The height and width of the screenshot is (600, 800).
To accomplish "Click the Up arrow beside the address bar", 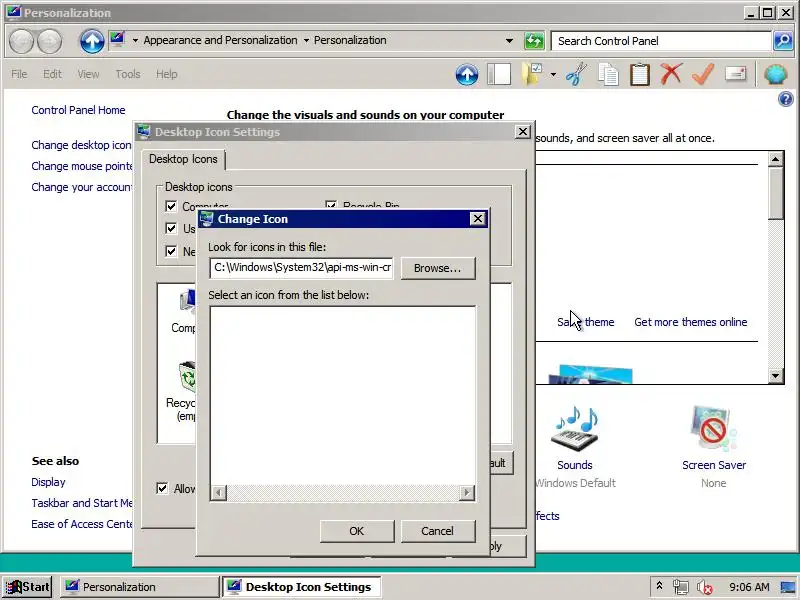I will pyautogui.click(x=92, y=41).
